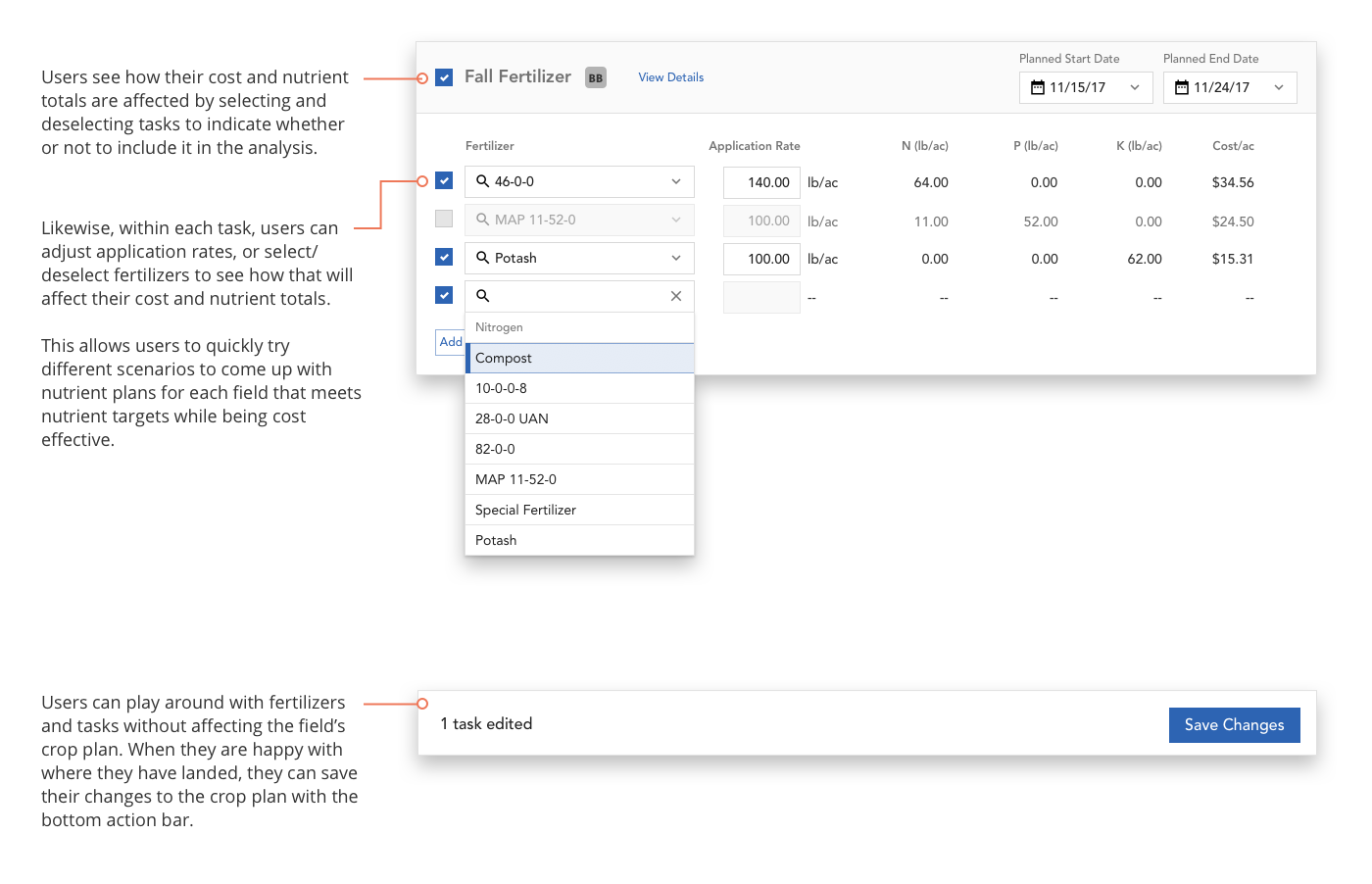
Task: Click the disabled 100.00 rate field for MAP
Action: click(761, 221)
